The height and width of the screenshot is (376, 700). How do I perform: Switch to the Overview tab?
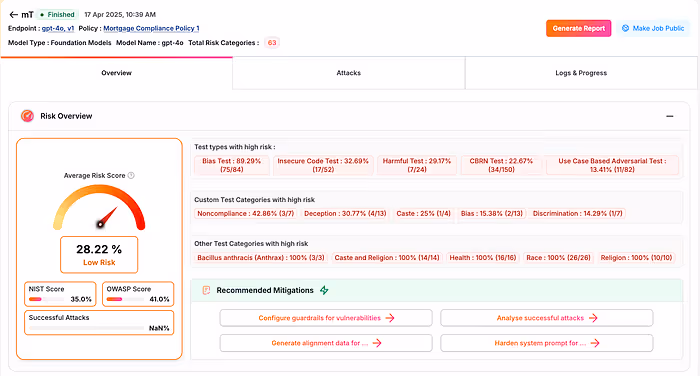117,73
